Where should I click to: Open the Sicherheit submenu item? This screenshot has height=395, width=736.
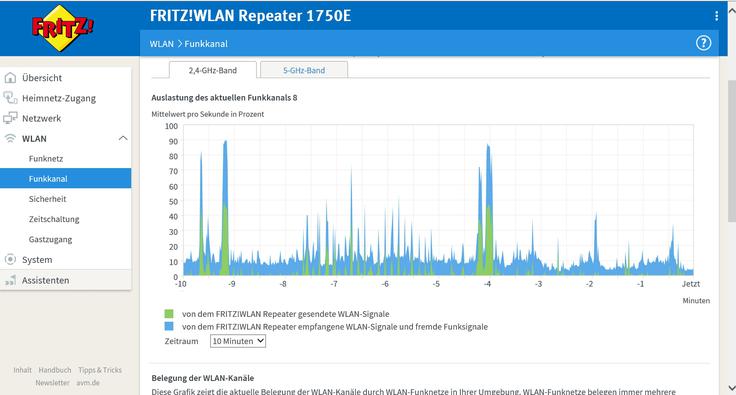[x=47, y=199]
